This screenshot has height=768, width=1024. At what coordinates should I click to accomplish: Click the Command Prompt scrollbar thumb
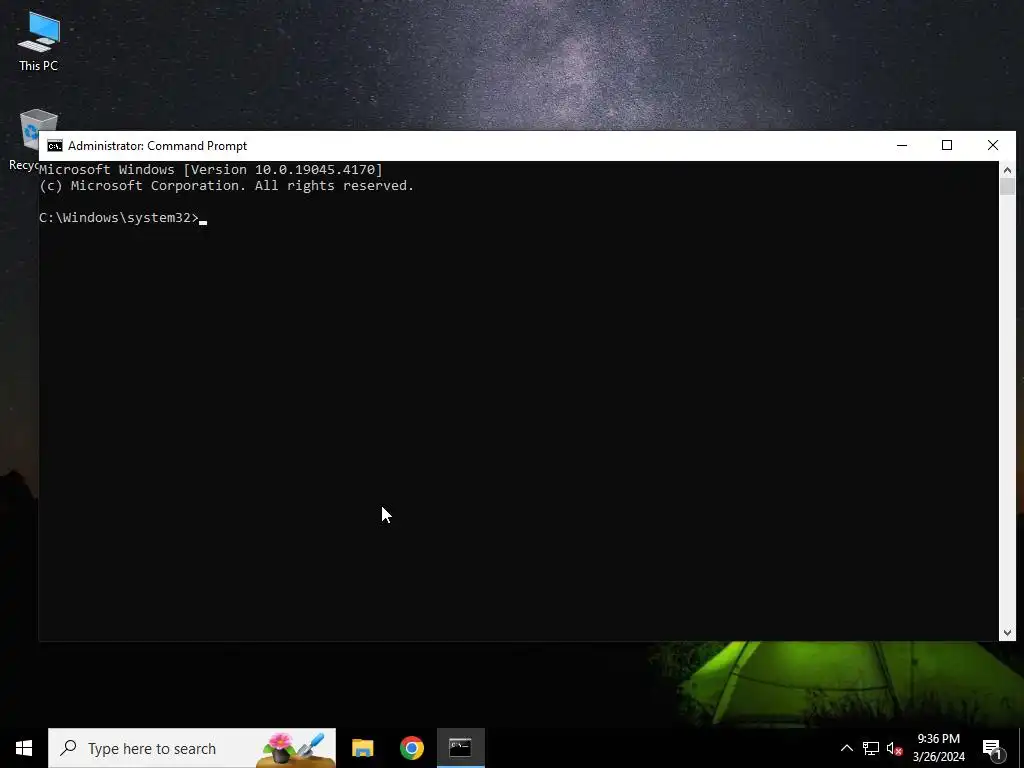[x=1007, y=186]
